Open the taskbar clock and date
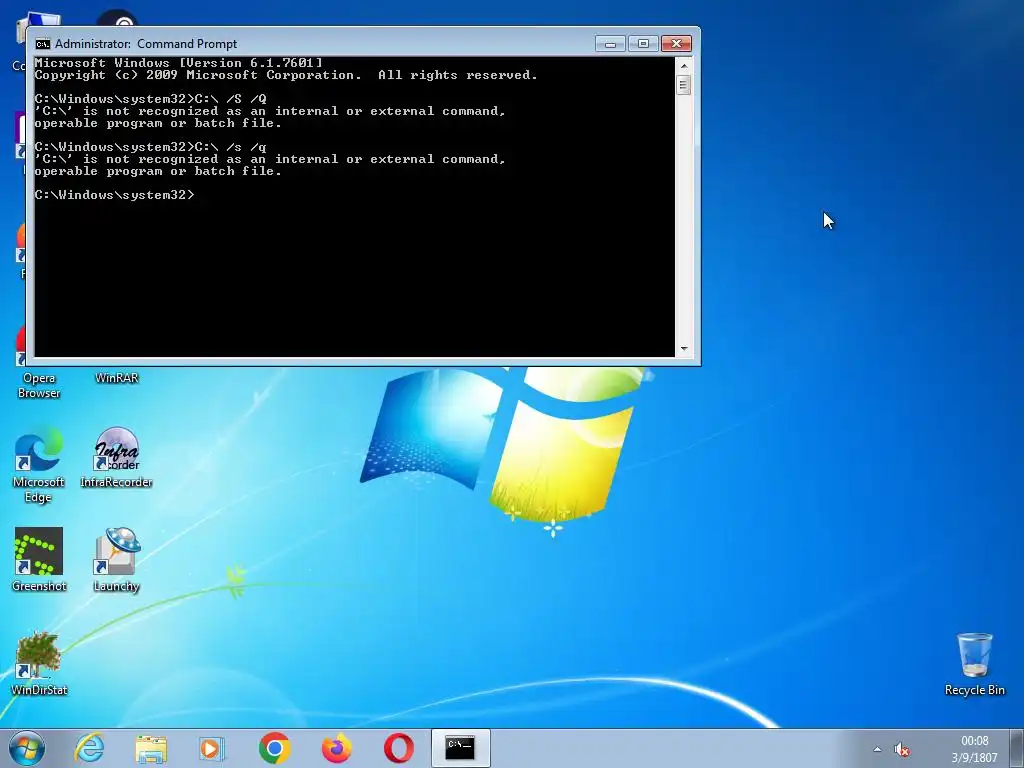The image size is (1024, 768). tap(974, 749)
